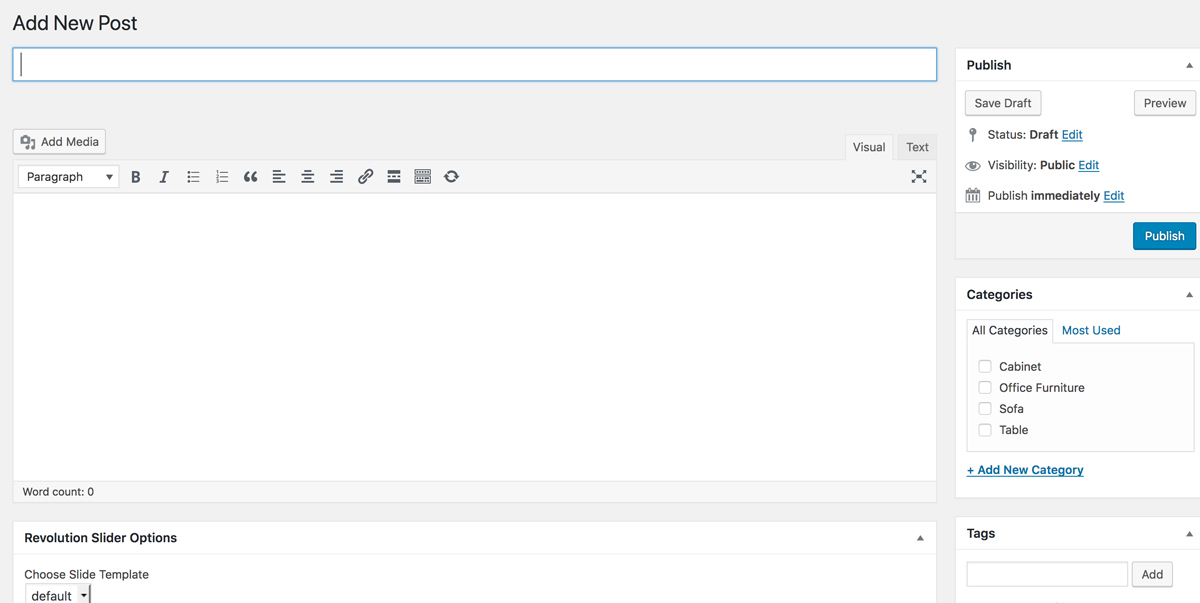Check the Table category
This screenshot has width=1200, height=603.
pyautogui.click(x=985, y=430)
